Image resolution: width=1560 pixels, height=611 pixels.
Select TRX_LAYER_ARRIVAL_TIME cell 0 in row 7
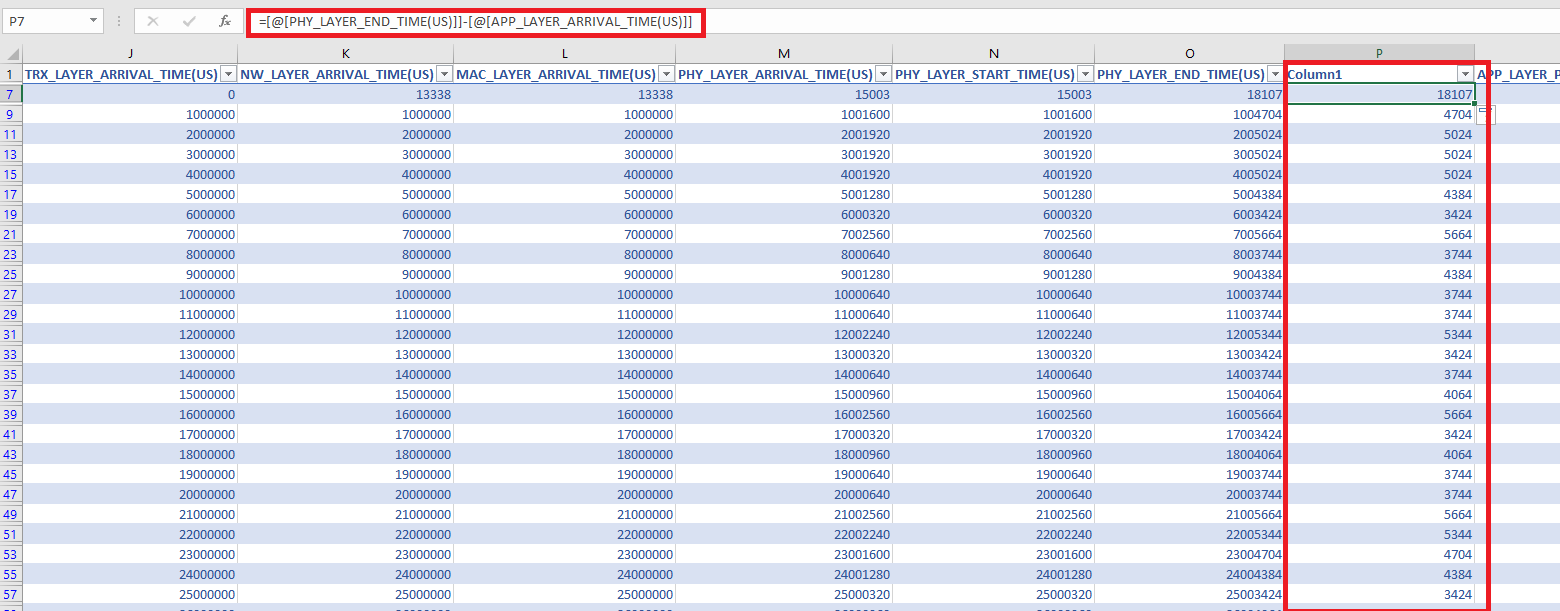130,94
